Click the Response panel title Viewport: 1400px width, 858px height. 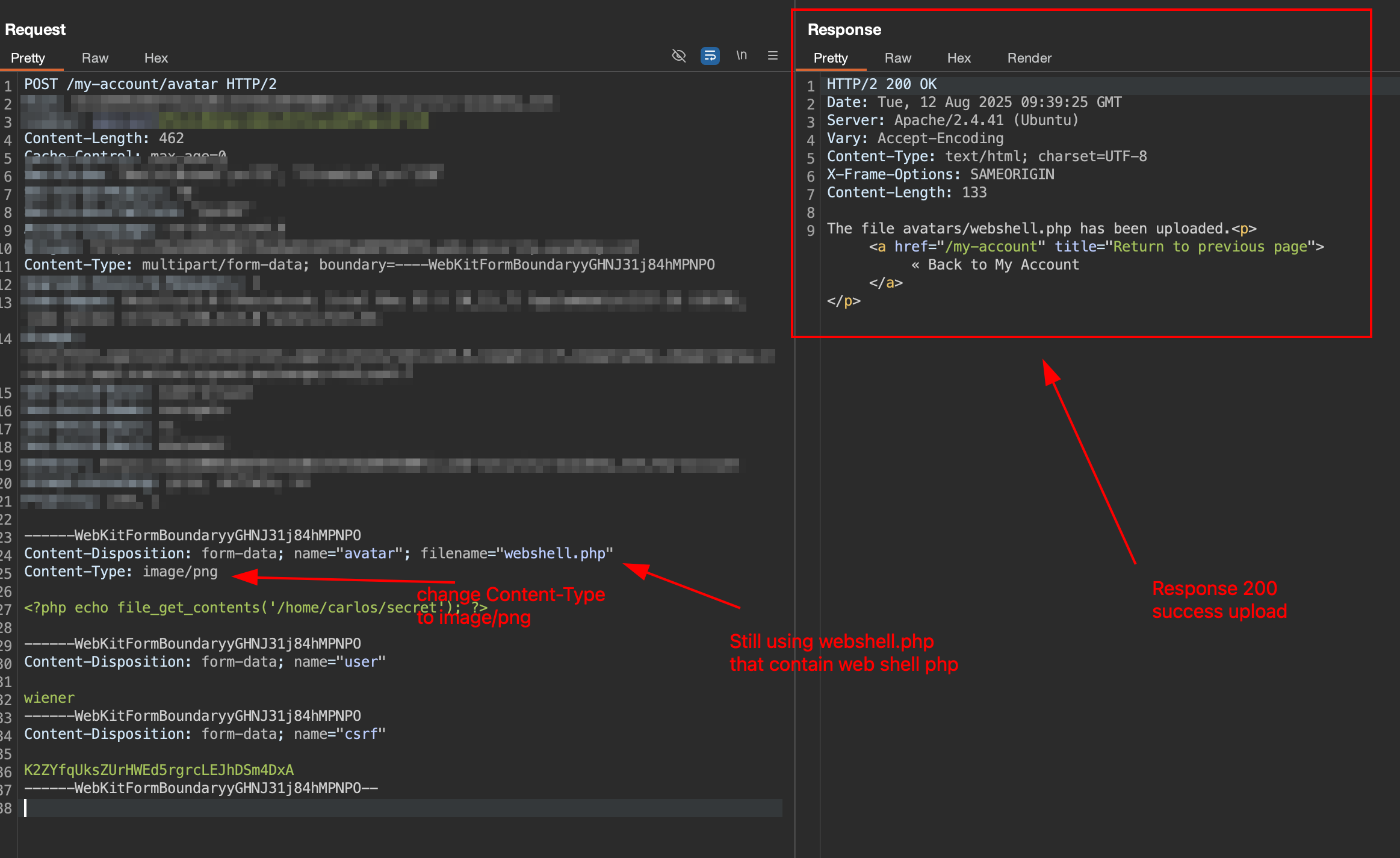pyautogui.click(x=844, y=29)
